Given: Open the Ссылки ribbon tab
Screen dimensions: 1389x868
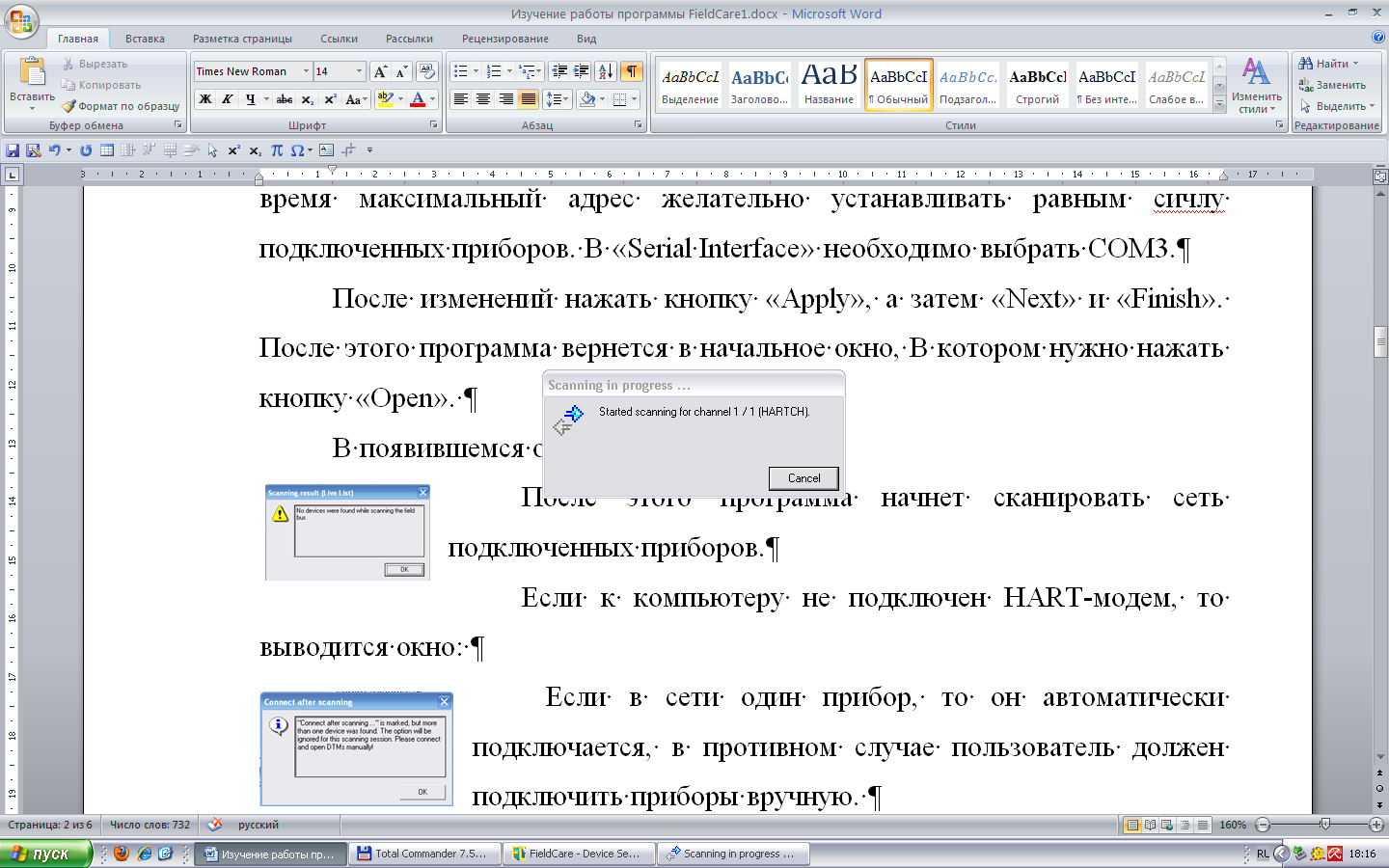Looking at the screenshot, I should 339,39.
